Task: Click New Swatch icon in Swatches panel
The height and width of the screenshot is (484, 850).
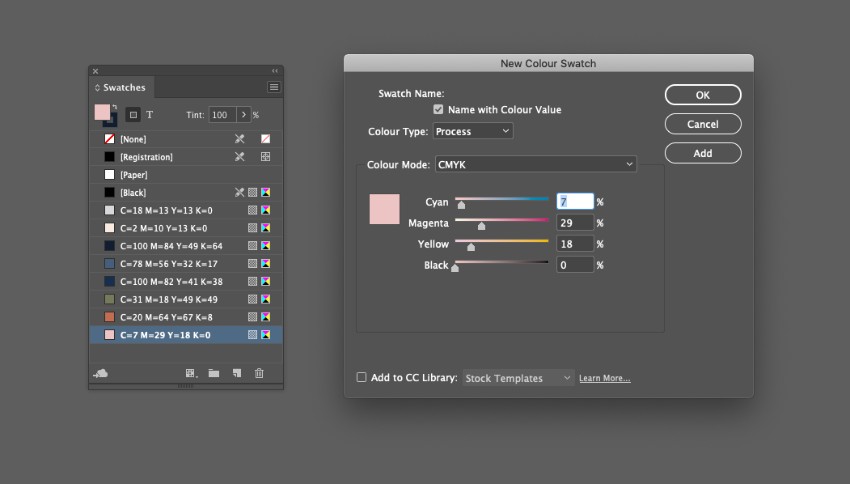Action: pyautogui.click(x=237, y=373)
